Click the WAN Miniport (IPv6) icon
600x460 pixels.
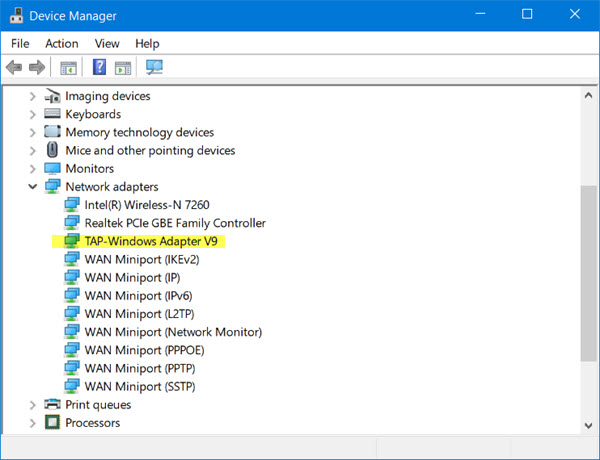click(x=72, y=295)
